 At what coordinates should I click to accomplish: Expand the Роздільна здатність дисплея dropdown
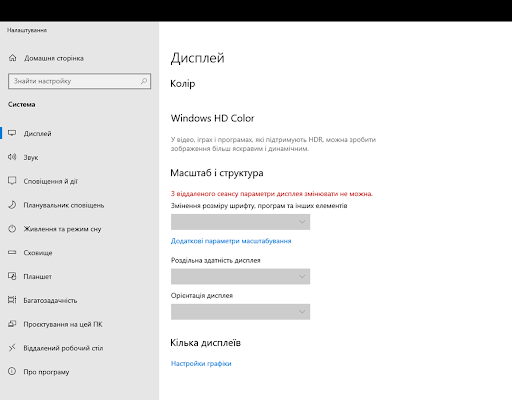click(240, 277)
